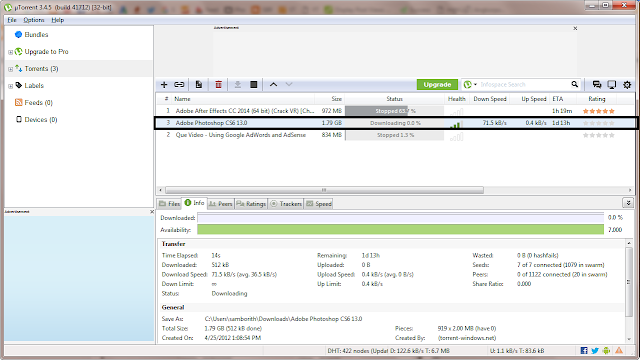The height and width of the screenshot is (360, 640).
Task: Move torrent up in the queue
Action: (x=273, y=84)
